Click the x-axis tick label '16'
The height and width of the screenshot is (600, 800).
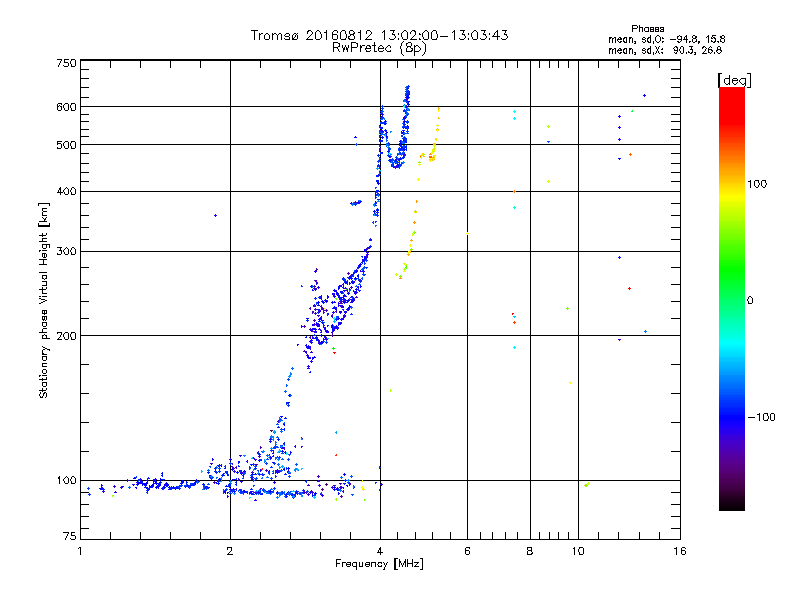point(680,551)
